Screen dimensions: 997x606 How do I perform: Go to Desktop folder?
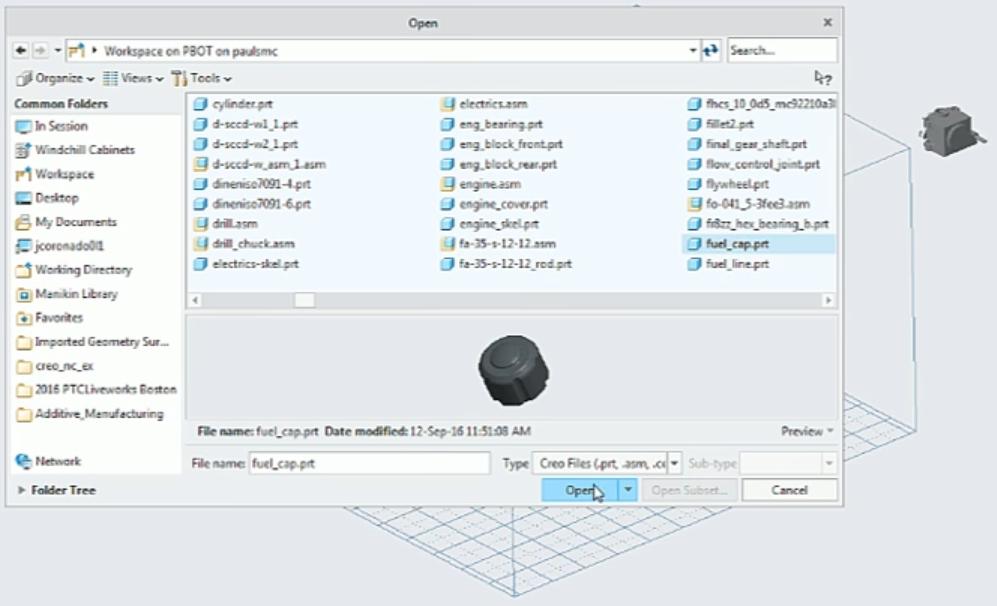[x=48, y=198]
